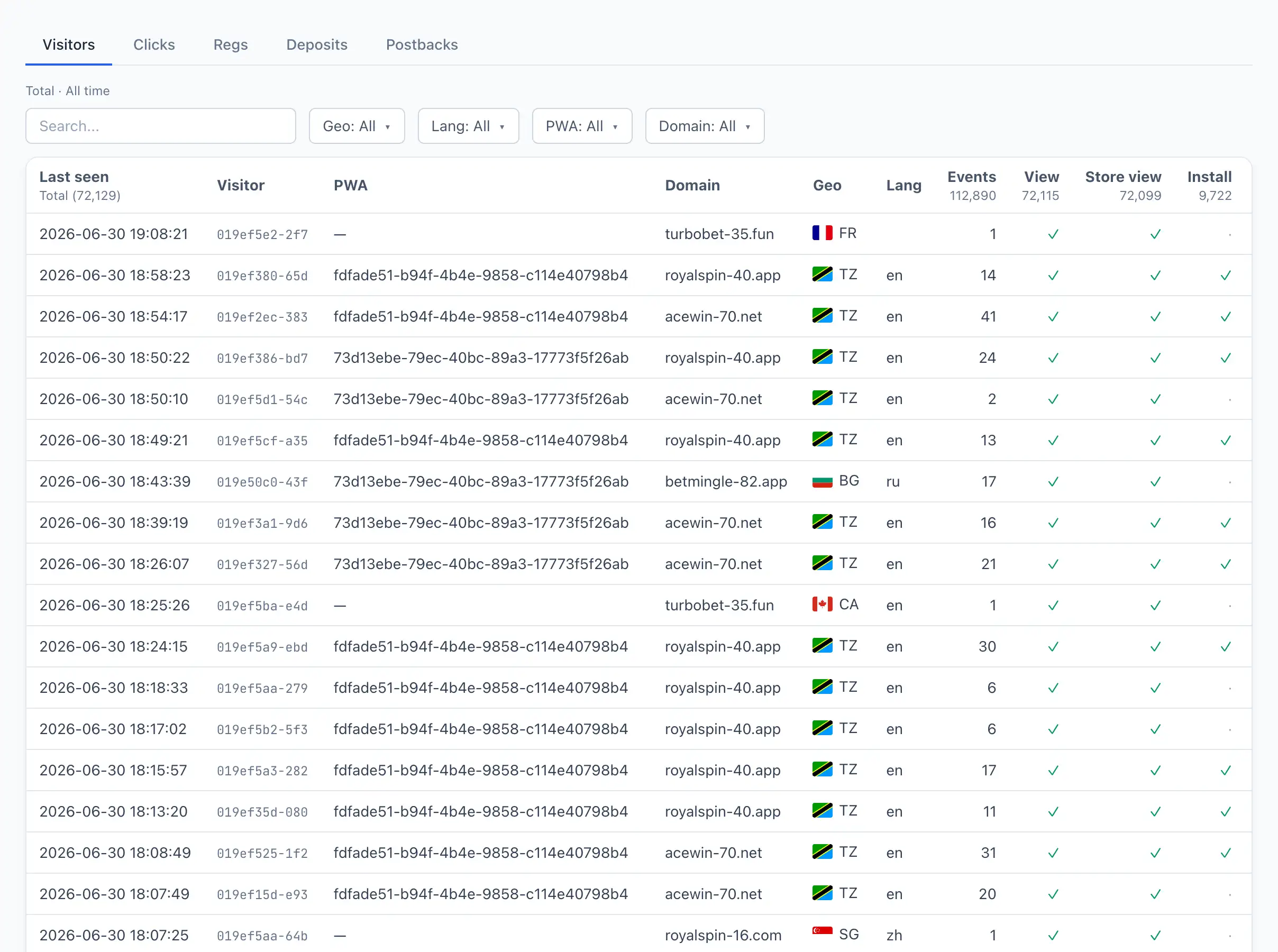Switch to the Clicks tab
The height and width of the screenshot is (952, 1278).
[x=154, y=44]
